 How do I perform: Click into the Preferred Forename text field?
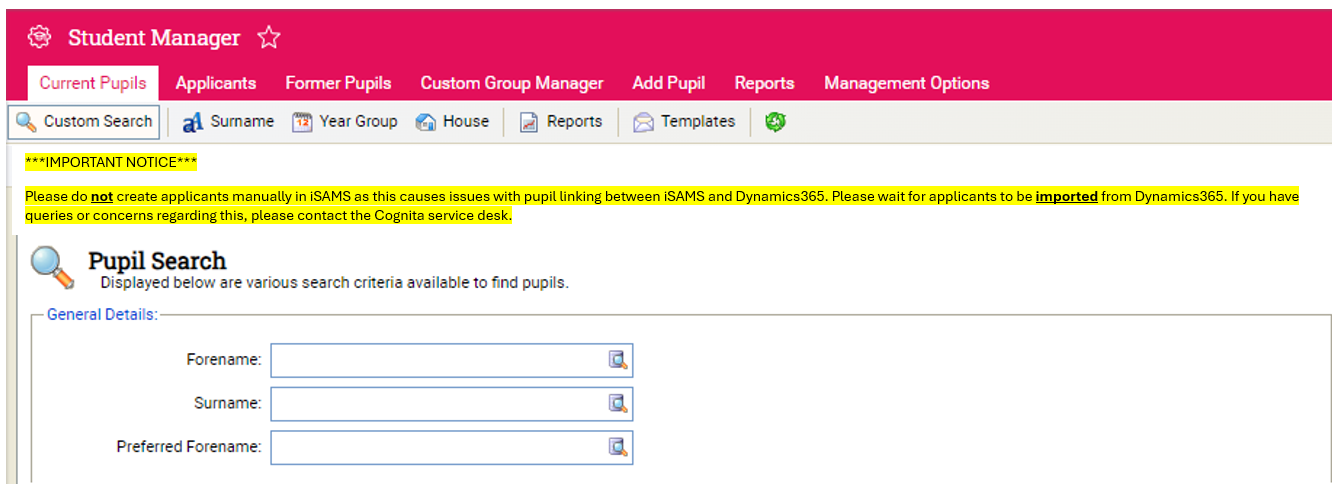(x=438, y=447)
